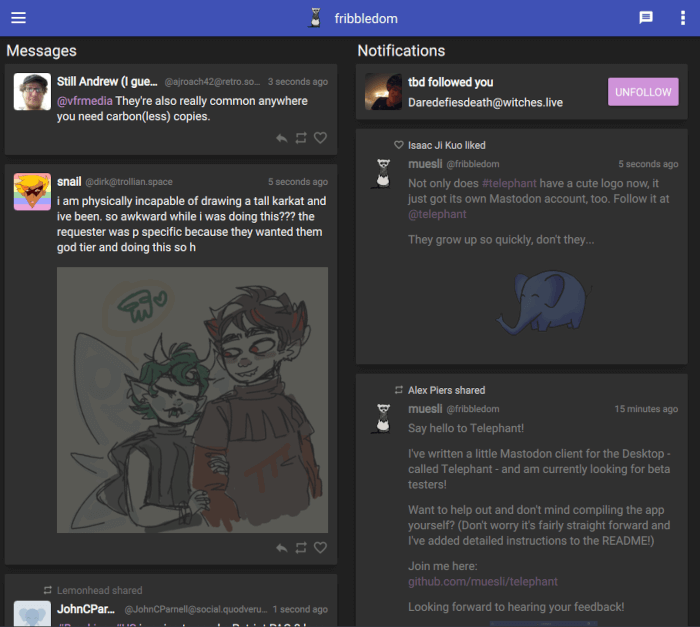Click the UNFOLLOW button for tbd
Viewport: 700px width, 627px height.
[643, 92]
